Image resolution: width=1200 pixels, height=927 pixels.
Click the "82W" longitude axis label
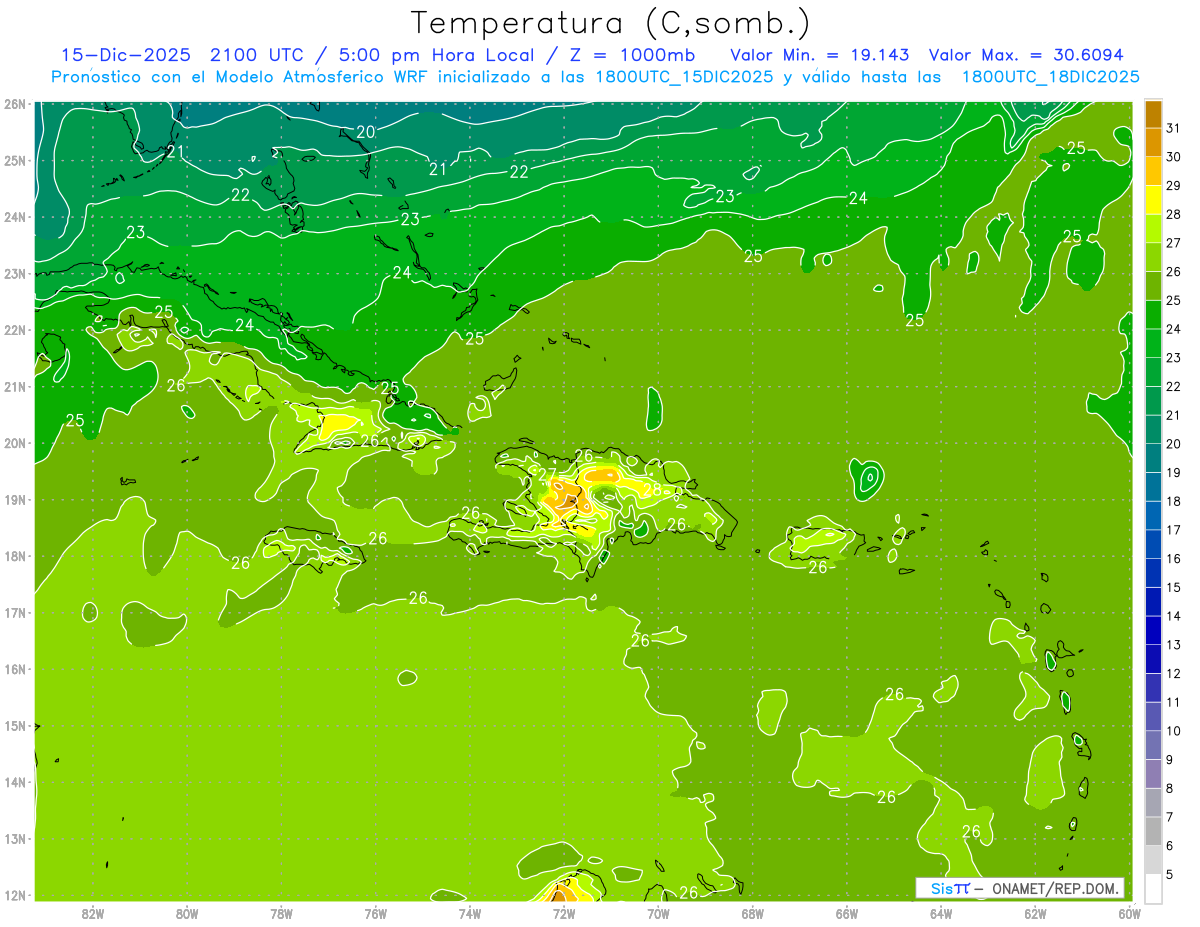(x=92, y=913)
